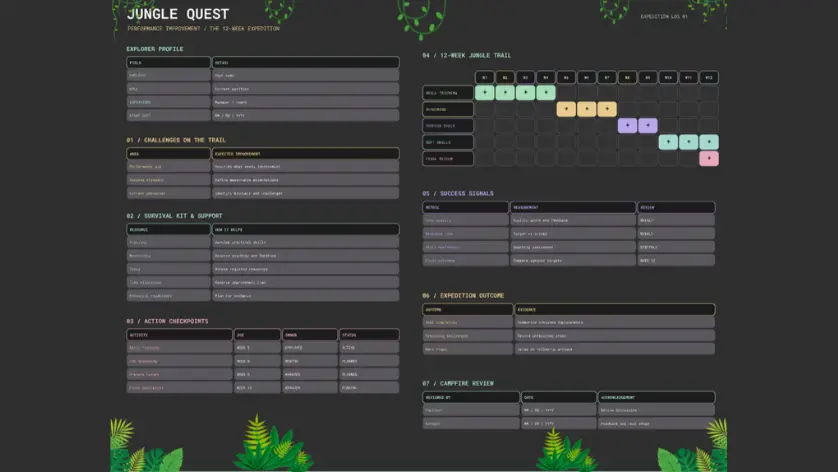The height and width of the screenshot is (472, 838).
Task: Click the 'Define measurable expectations' cell
Action: 306,180
